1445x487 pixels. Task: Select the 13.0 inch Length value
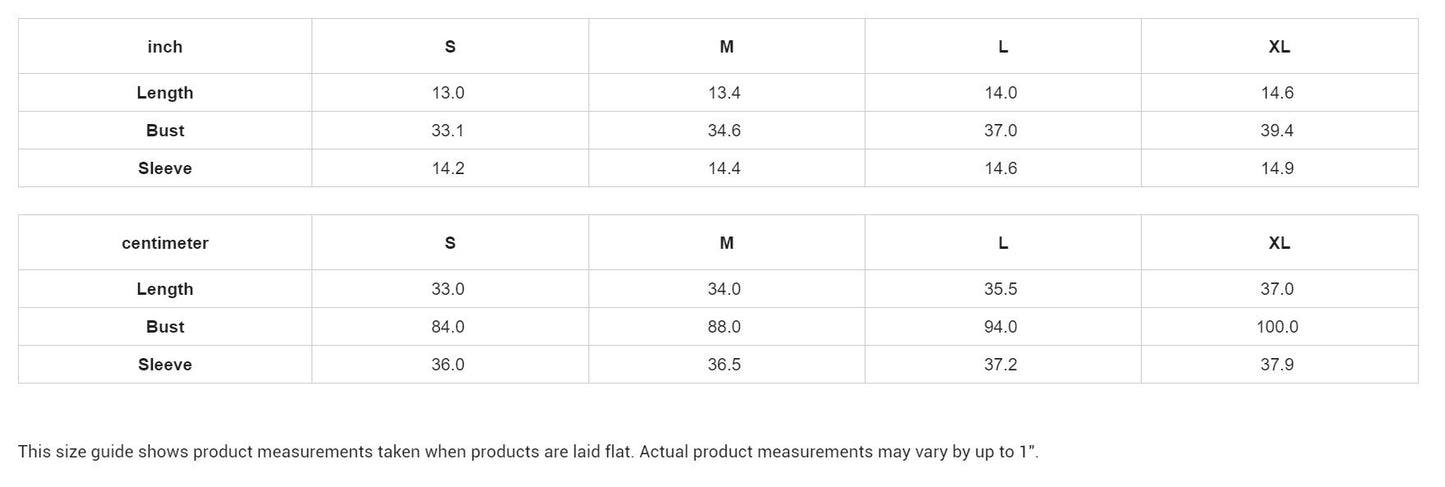coord(448,93)
